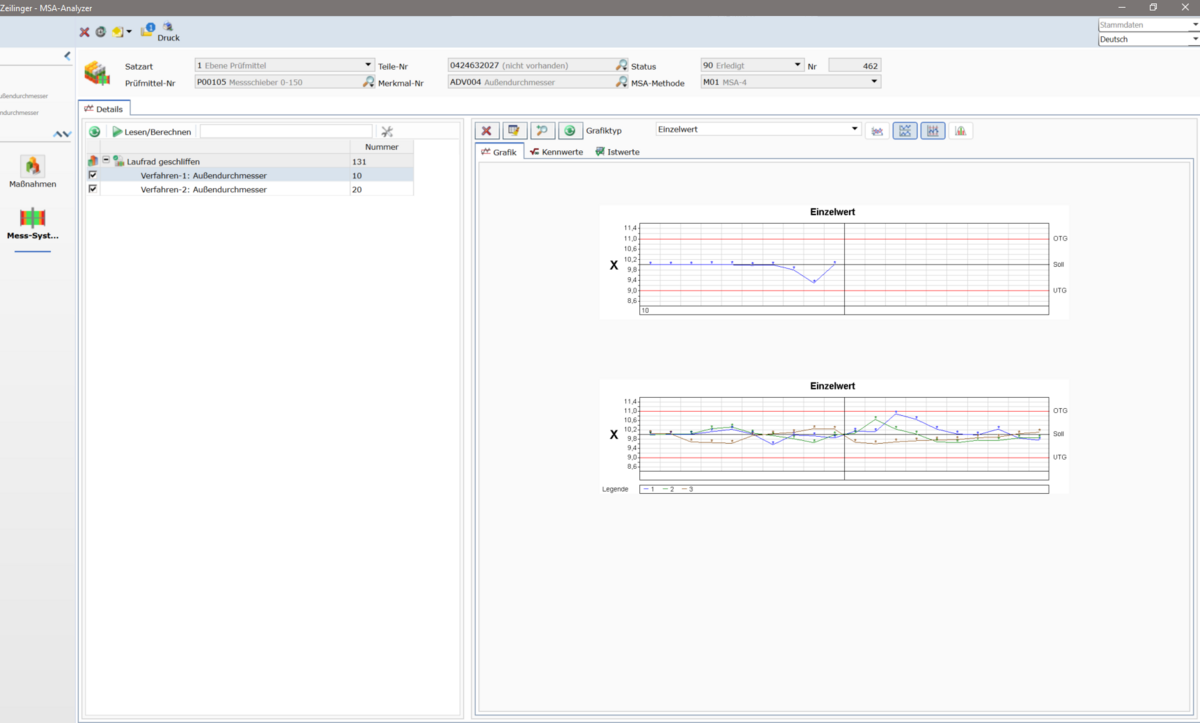This screenshot has width=1200, height=723.
Task: Toggle the Verfahren-2 Außendurchmesser checkbox
Action: pos(93,189)
